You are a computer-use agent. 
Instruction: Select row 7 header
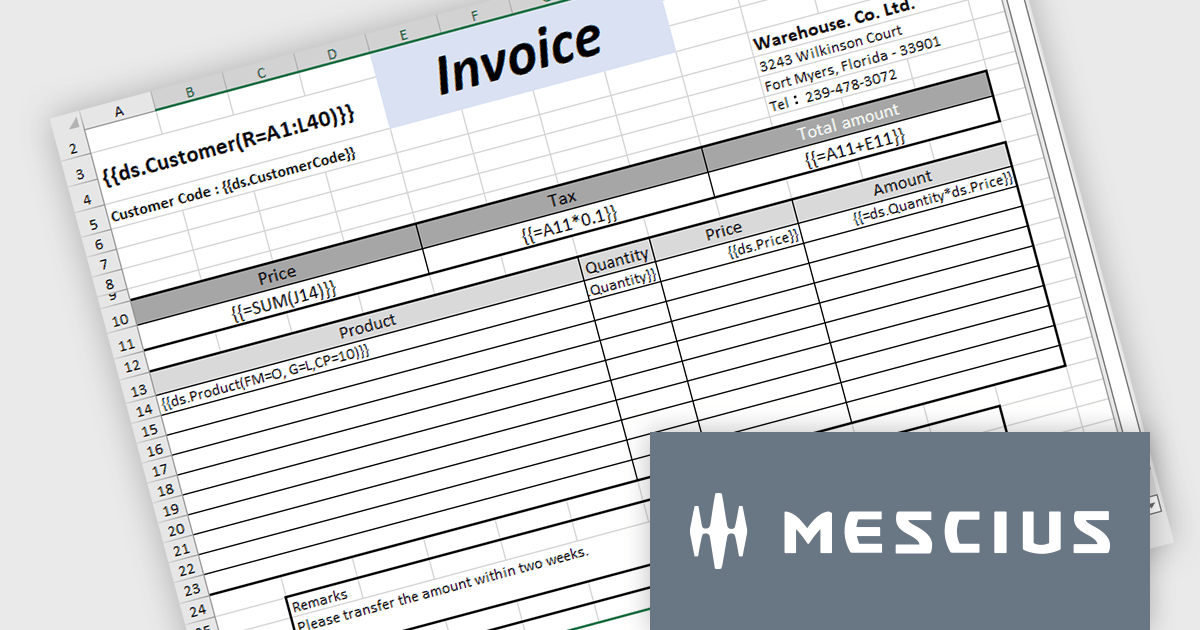(104, 264)
